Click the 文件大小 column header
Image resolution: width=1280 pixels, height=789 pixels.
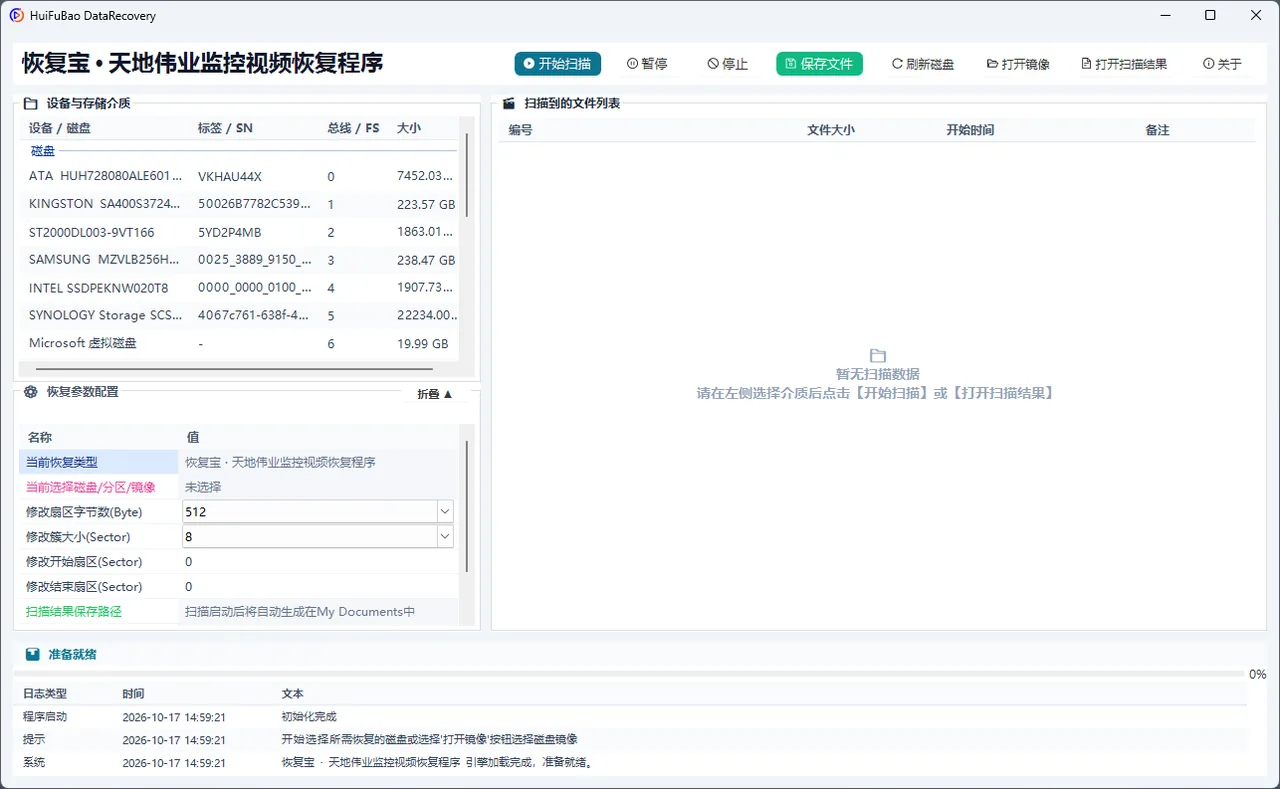831,130
